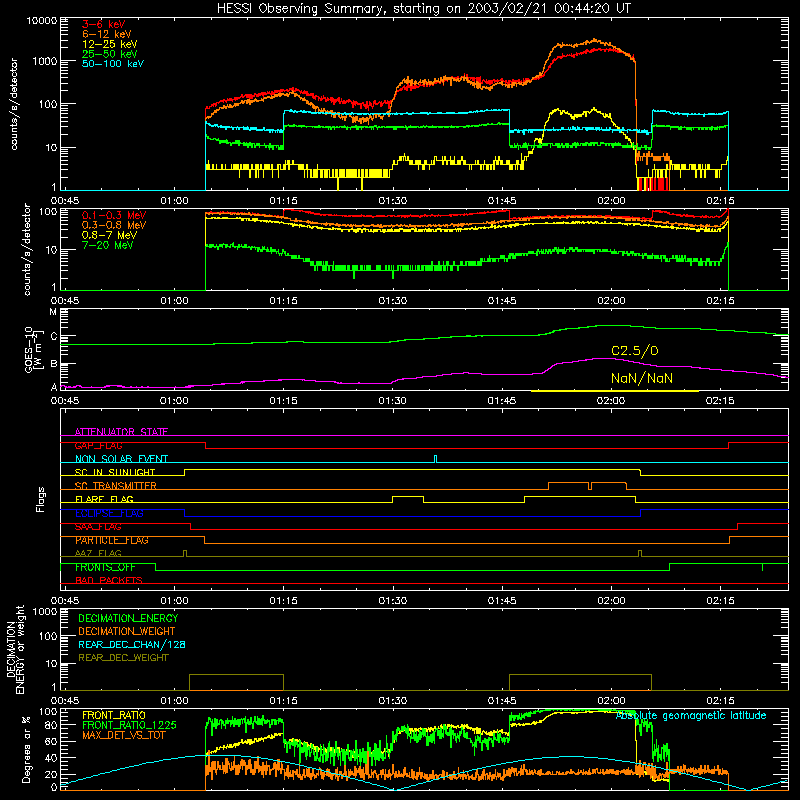Click the 01:30 tick under the keV panel
800x800 pixels.
392,201
